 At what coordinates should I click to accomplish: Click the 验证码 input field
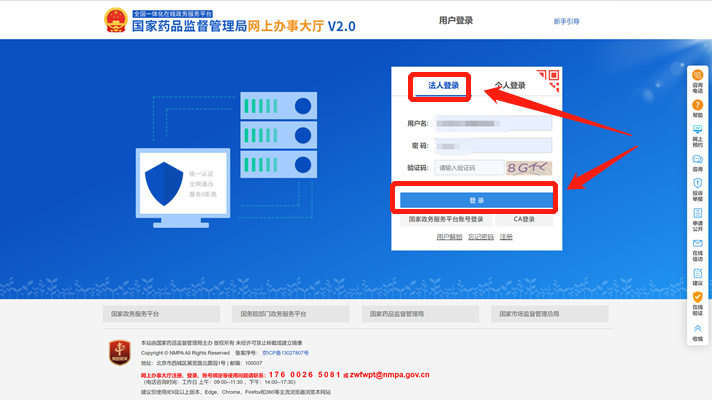tap(468, 168)
